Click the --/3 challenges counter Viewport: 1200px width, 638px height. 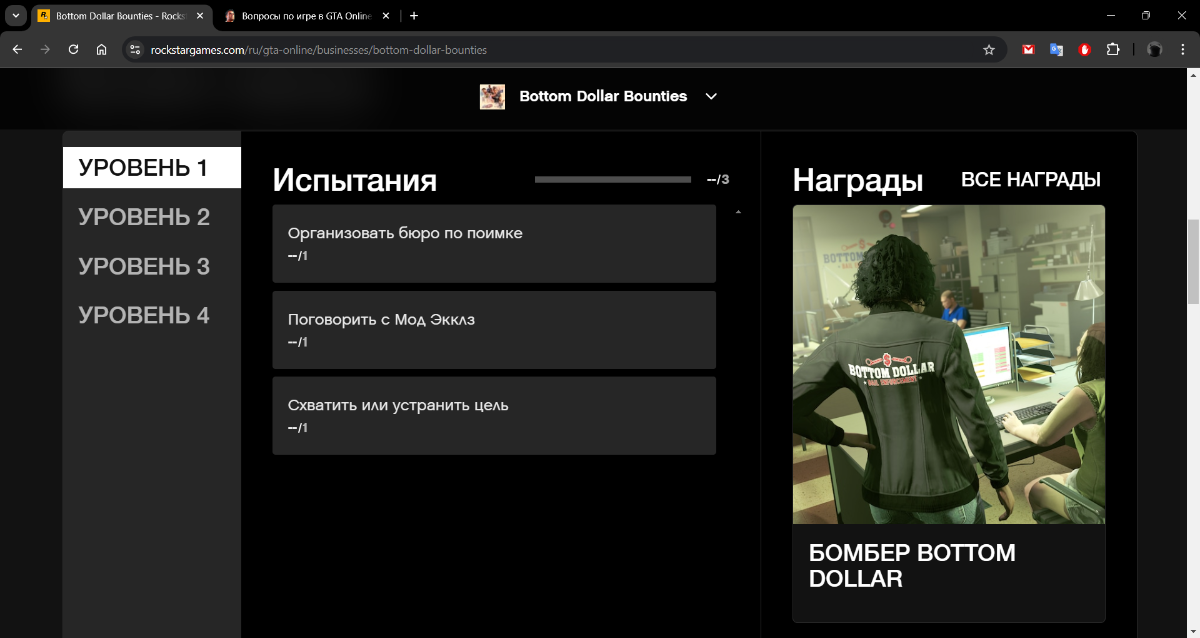click(x=718, y=180)
